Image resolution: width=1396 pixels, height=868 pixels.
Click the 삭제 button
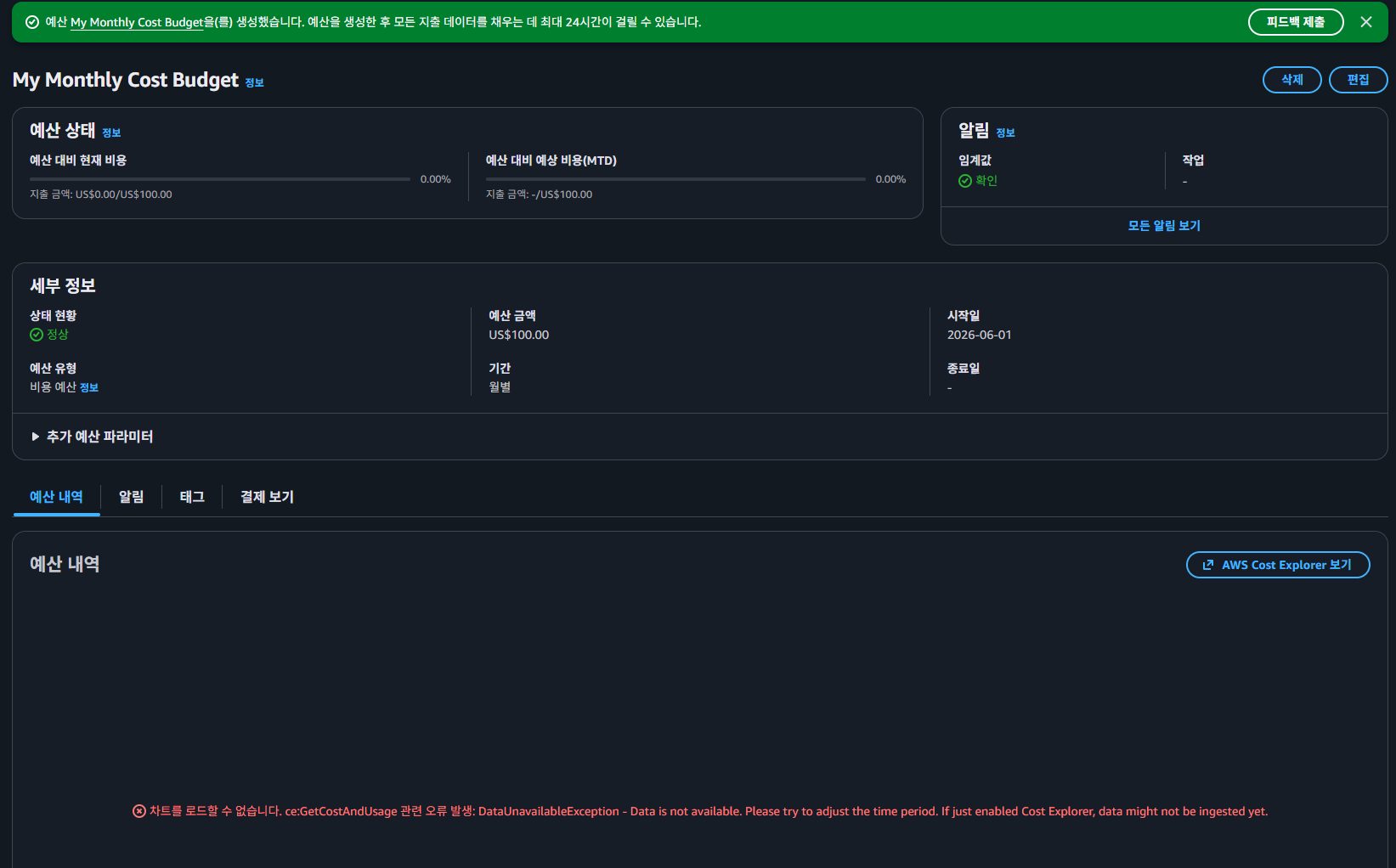pyautogui.click(x=1292, y=80)
